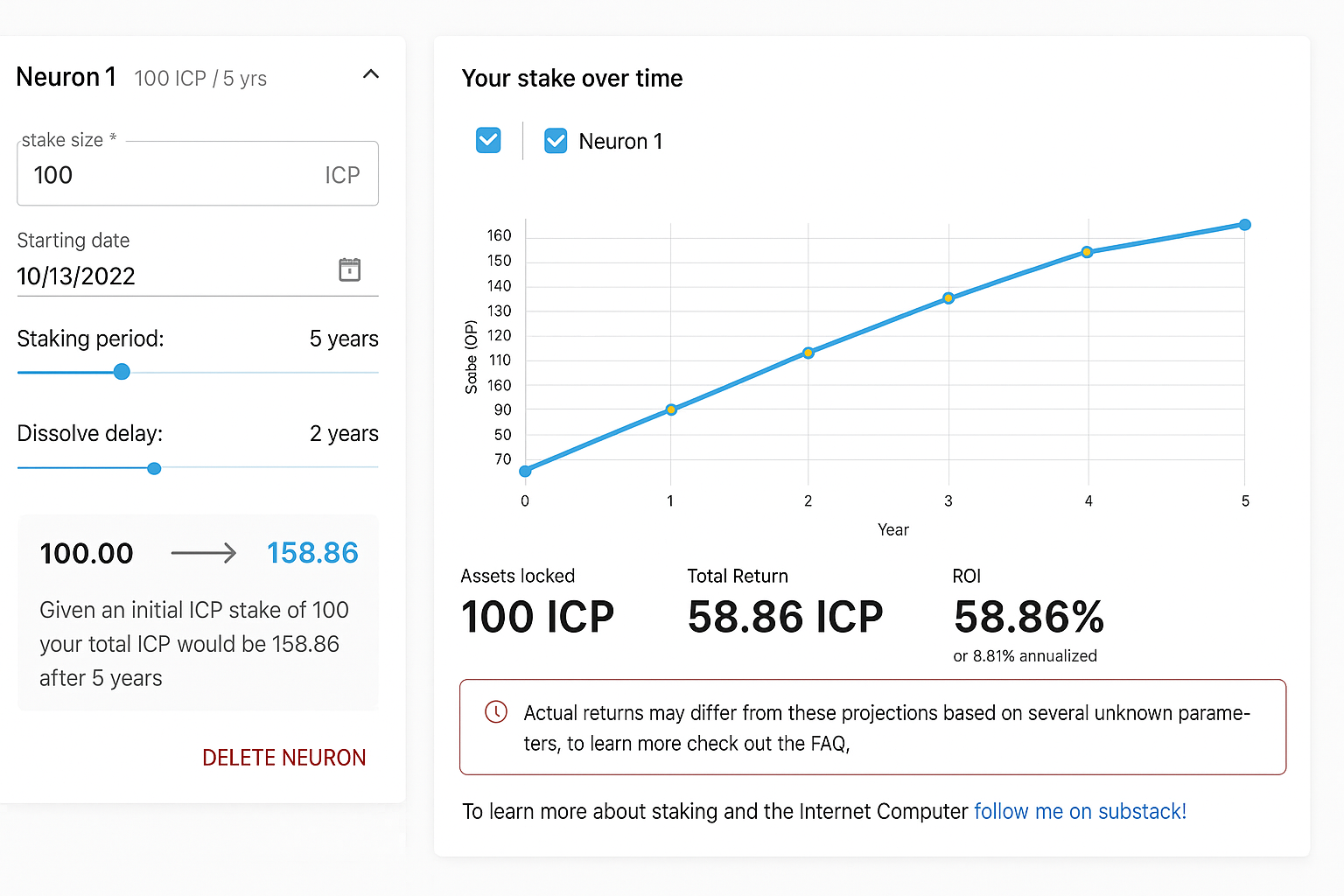Click the 100 ICP / 5 yrs label
The image size is (1344, 896).
pos(199,79)
